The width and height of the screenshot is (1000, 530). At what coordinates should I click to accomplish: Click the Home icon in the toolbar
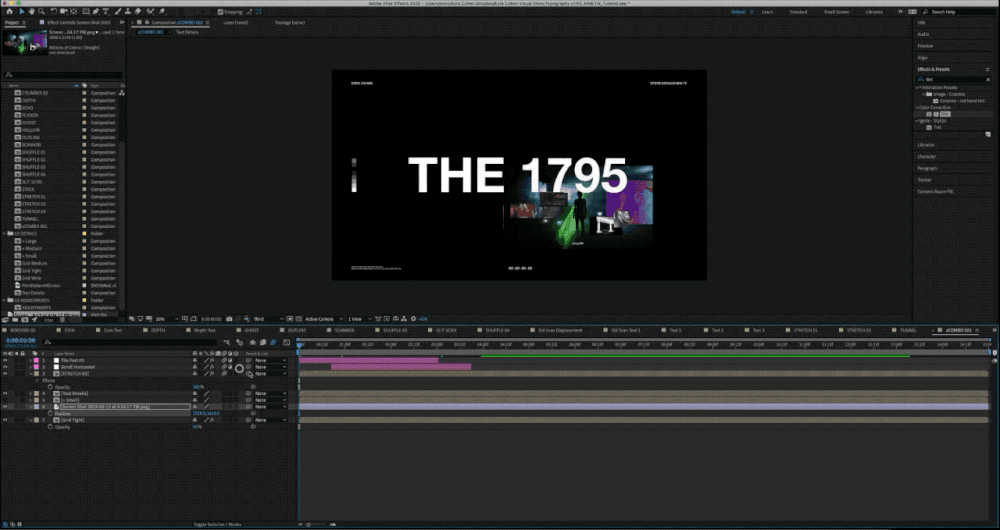[x=7, y=11]
